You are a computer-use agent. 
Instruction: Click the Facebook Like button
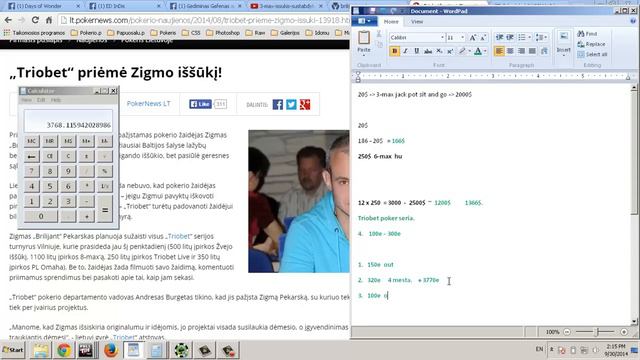pyautogui.click(x=200, y=104)
